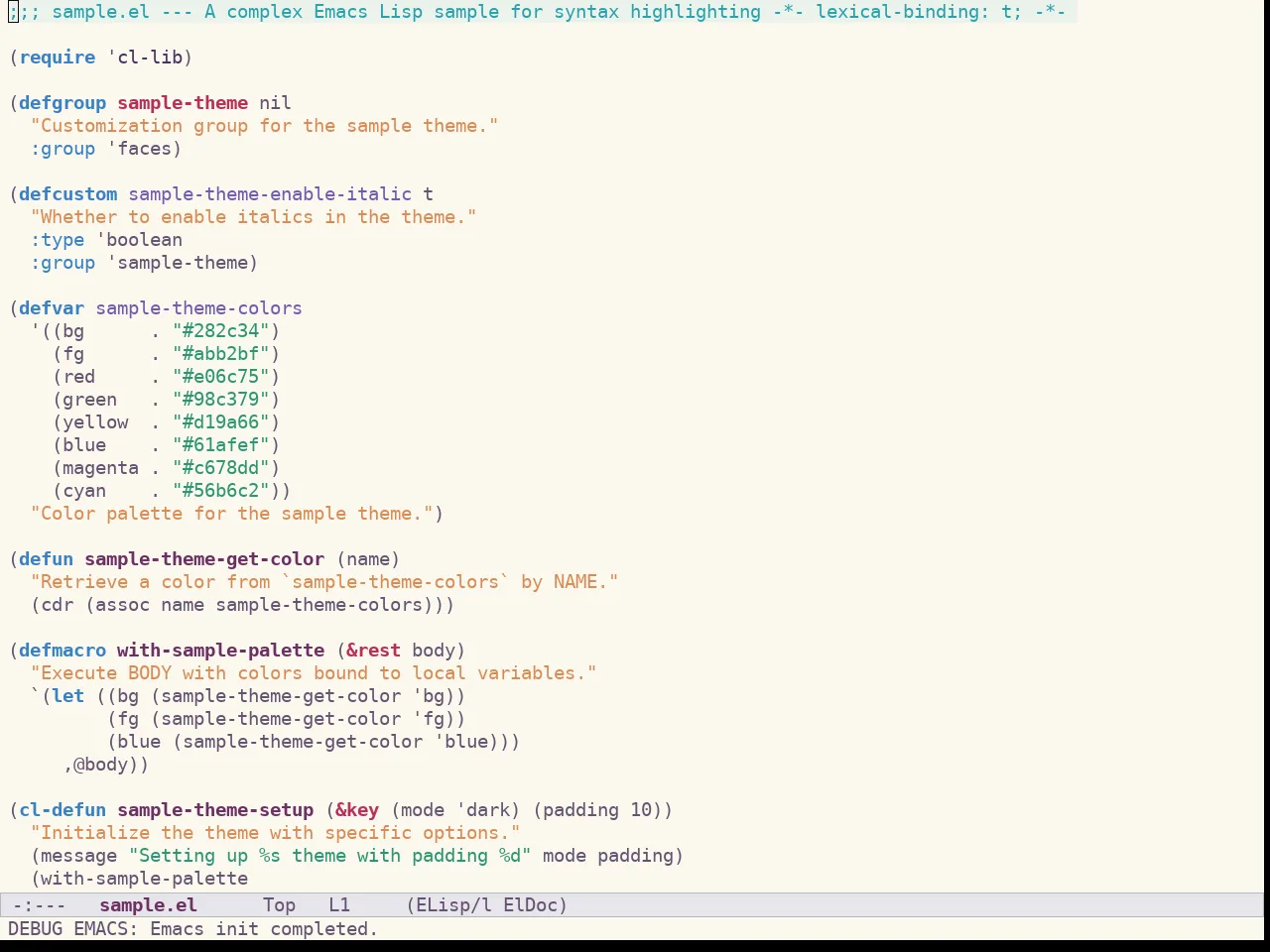This screenshot has width=1270, height=952.
Task: Click the string "Setting up %s theme with padding %d"
Action: point(329,856)
